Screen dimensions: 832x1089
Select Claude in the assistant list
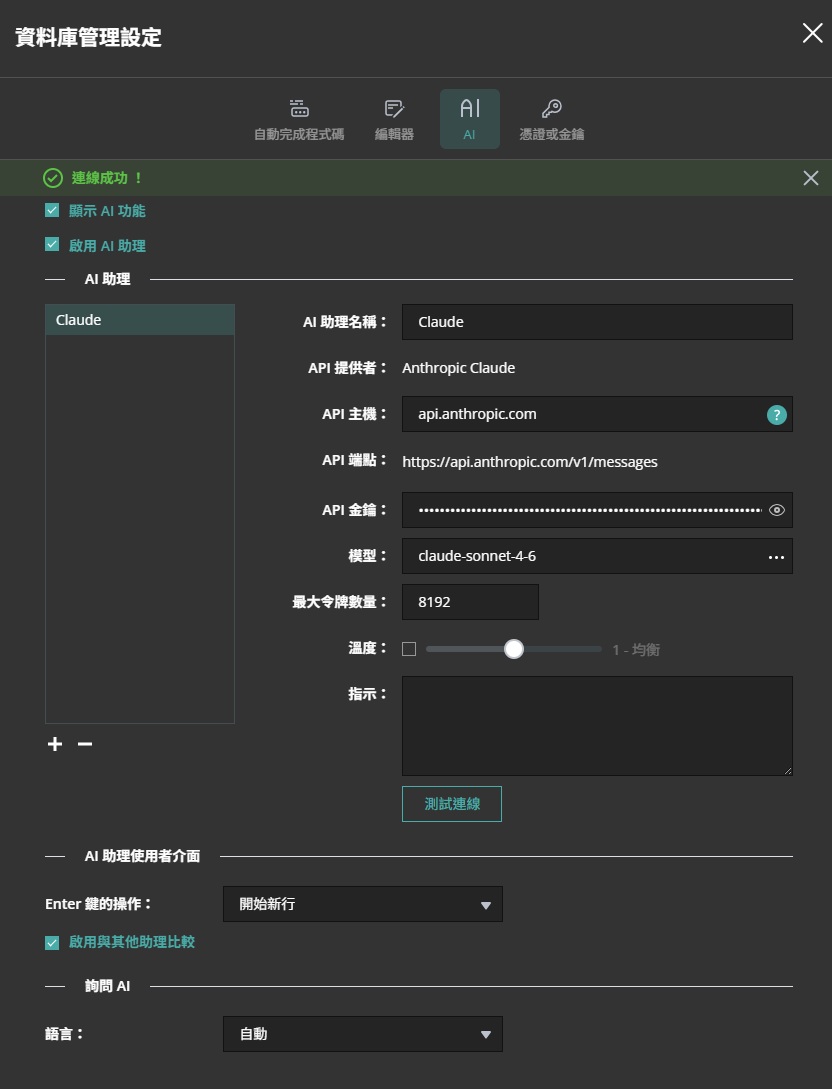coord(139,319)
